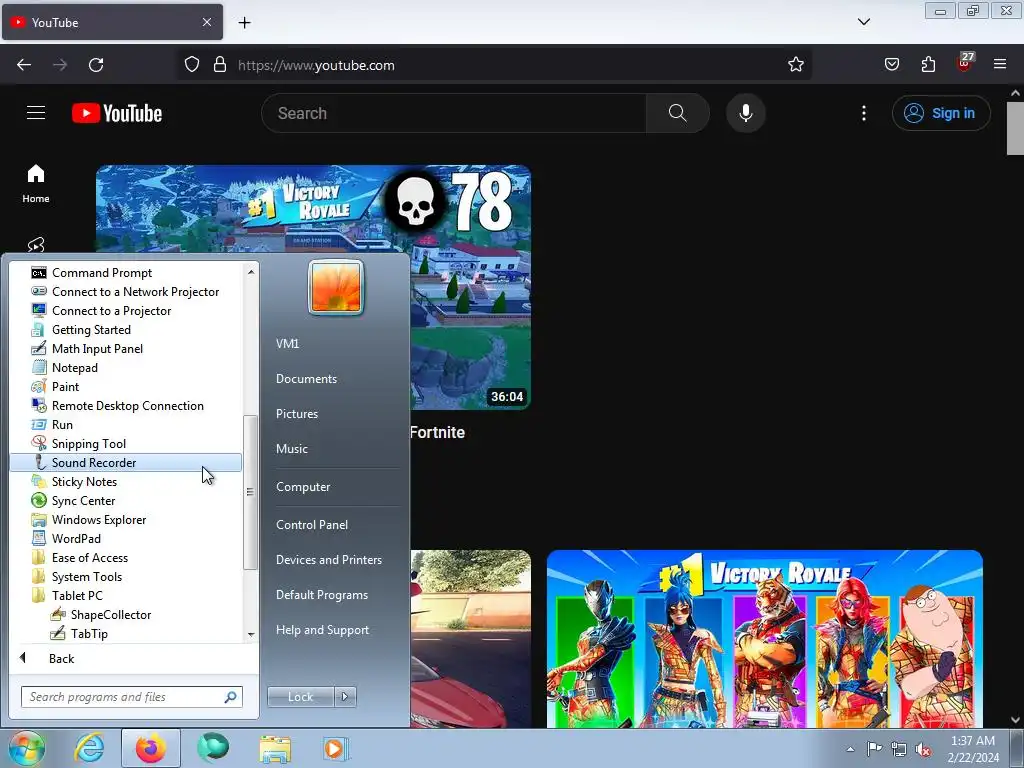Sign in to YouTube
1024x768 pixels.
pos(940,113)
